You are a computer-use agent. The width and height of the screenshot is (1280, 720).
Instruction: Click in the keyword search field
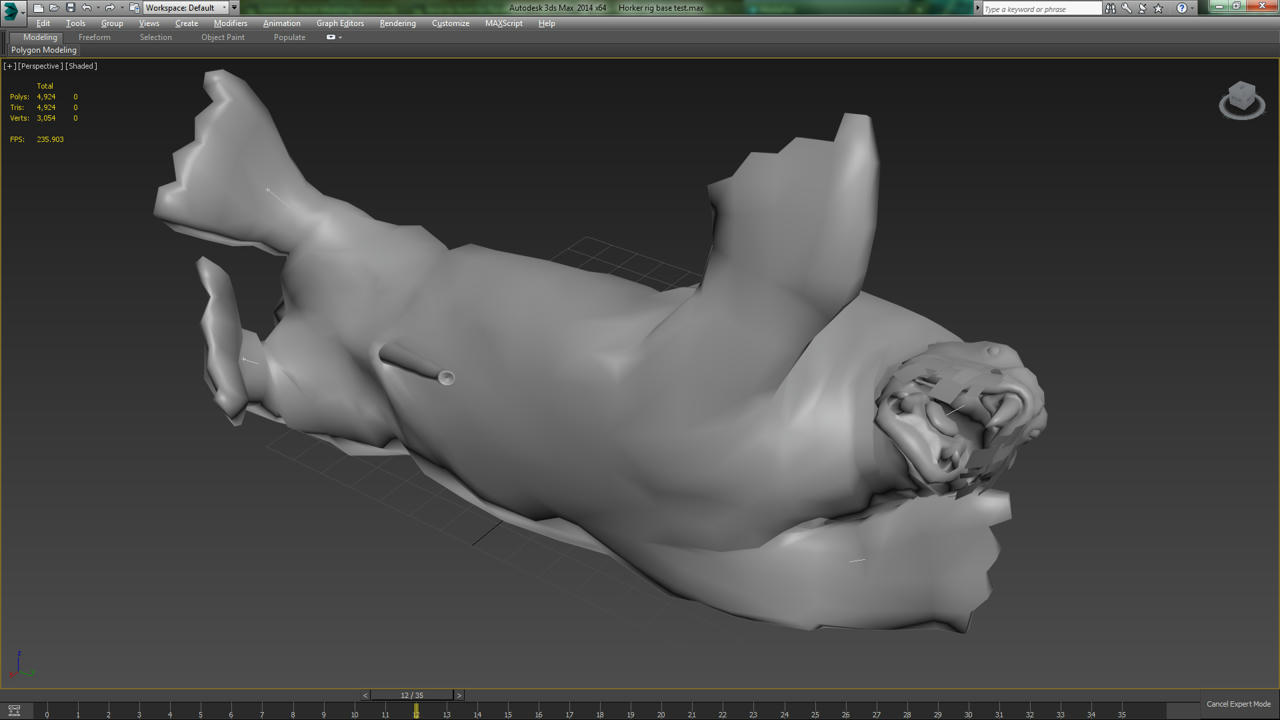click(x=1042, y=9)
